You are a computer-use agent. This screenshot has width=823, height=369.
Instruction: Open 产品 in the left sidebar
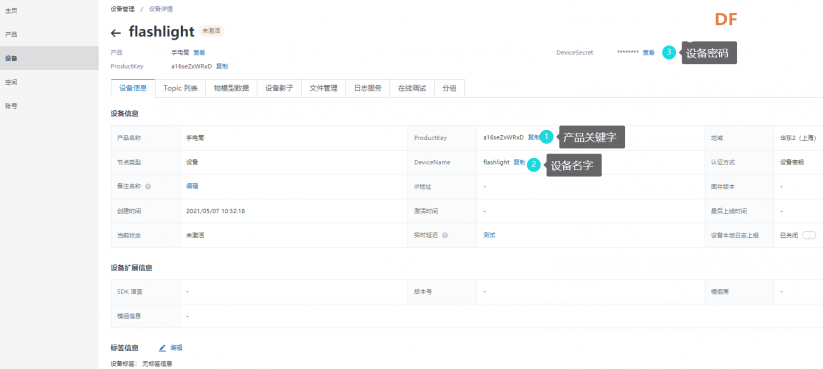click(x=11, y=34)
